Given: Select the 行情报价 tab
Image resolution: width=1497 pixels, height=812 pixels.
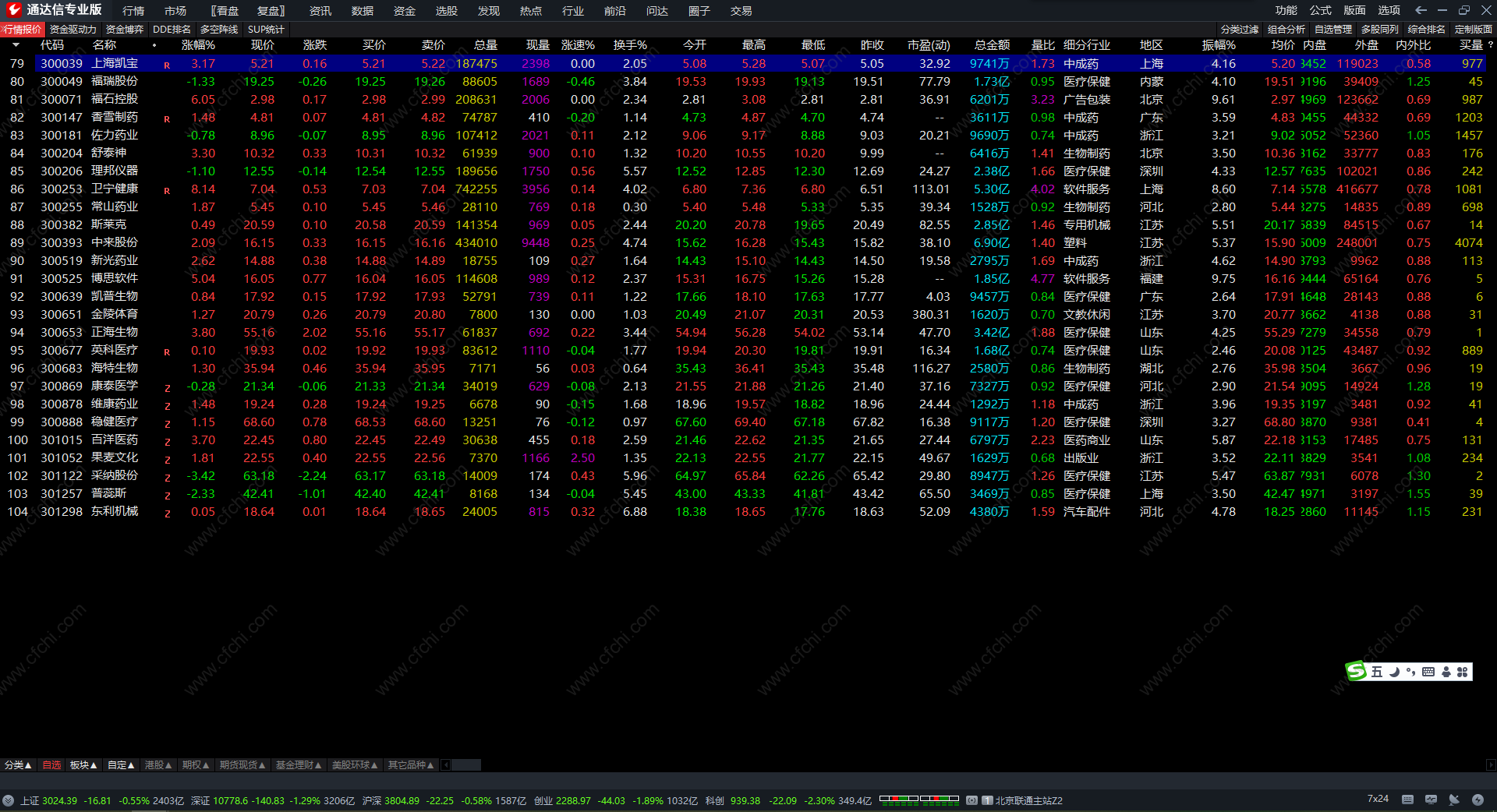Looking at the screenshot, I should click(23, 30).
